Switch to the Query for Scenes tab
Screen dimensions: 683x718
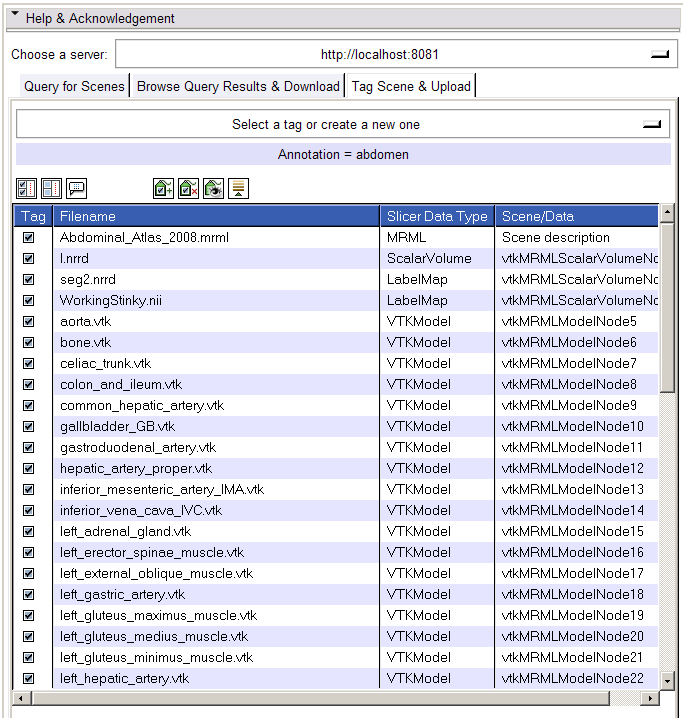tap(75, 86)
